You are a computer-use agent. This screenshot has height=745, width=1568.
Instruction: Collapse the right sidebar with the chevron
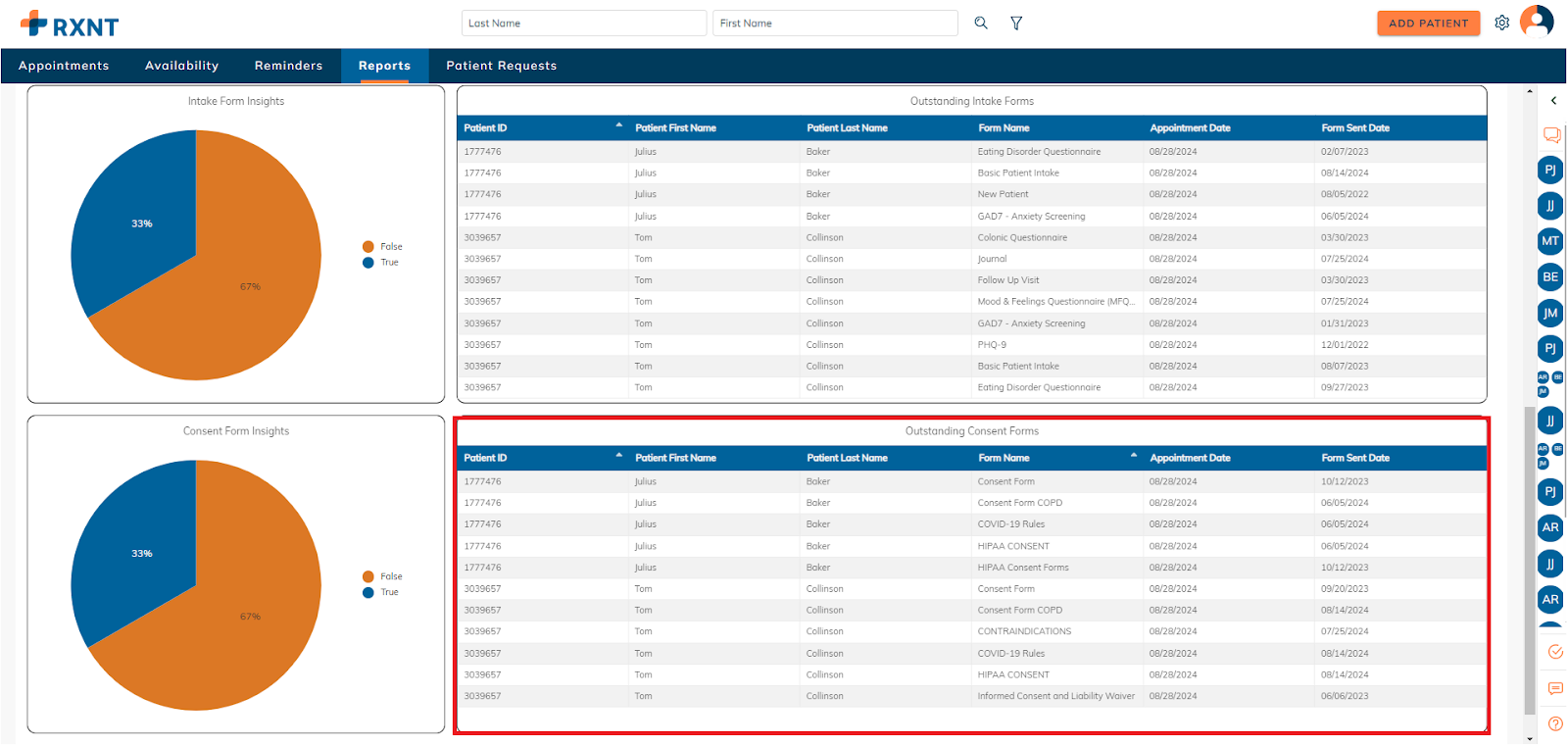click(x=1553, y=100)
